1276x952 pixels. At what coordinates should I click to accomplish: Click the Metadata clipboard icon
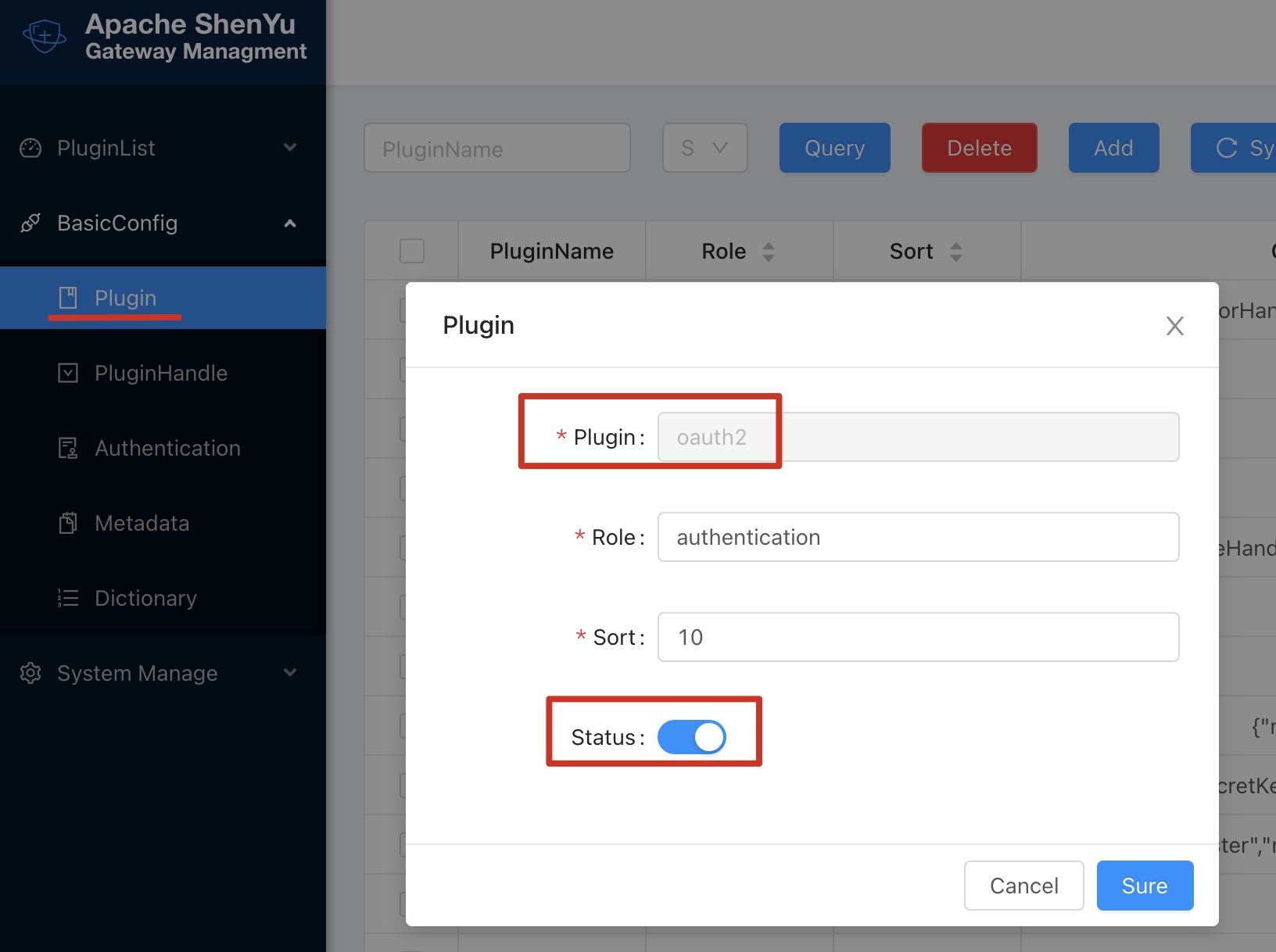[68, 523]
